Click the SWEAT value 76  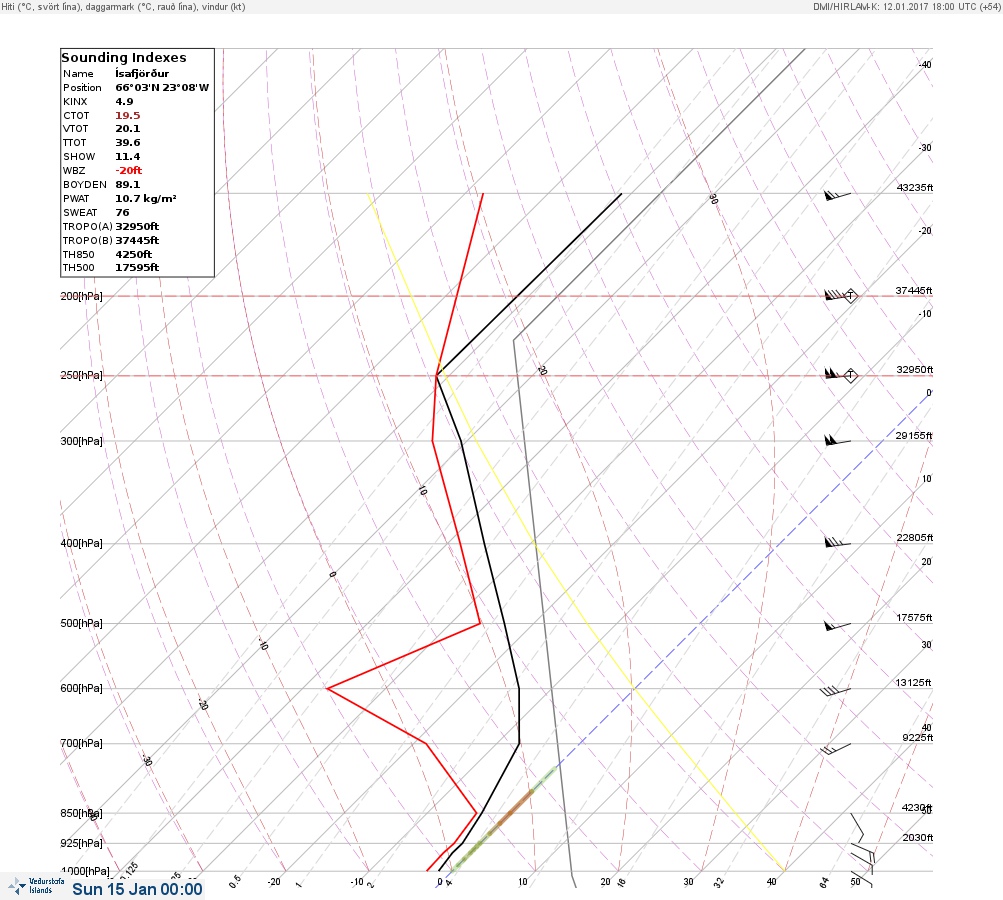point(122,212)
